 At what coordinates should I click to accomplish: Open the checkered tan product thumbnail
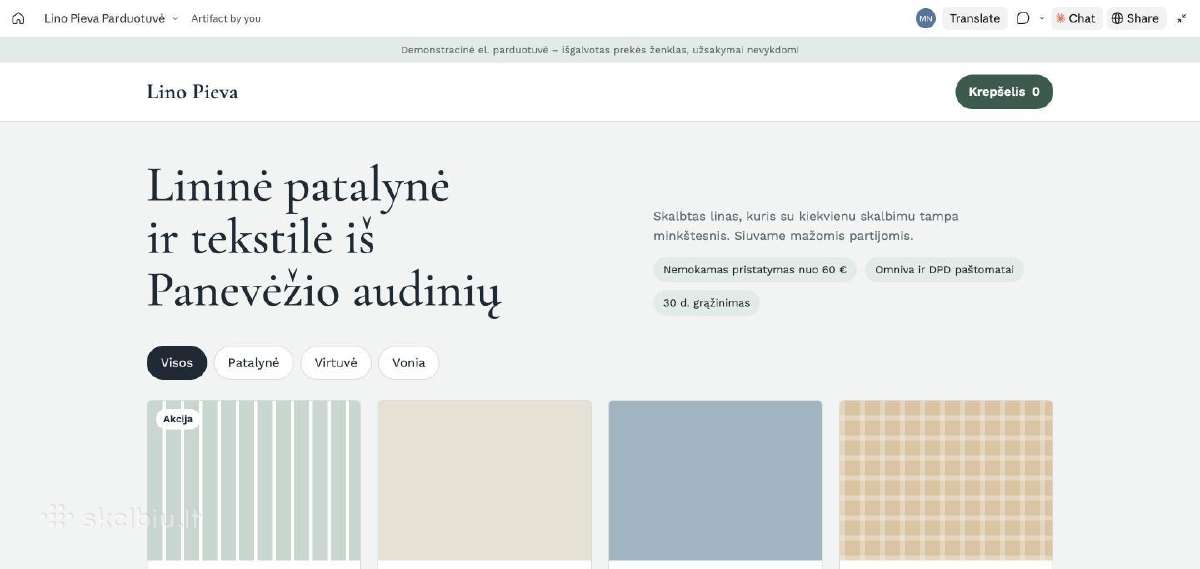[946, 481]
